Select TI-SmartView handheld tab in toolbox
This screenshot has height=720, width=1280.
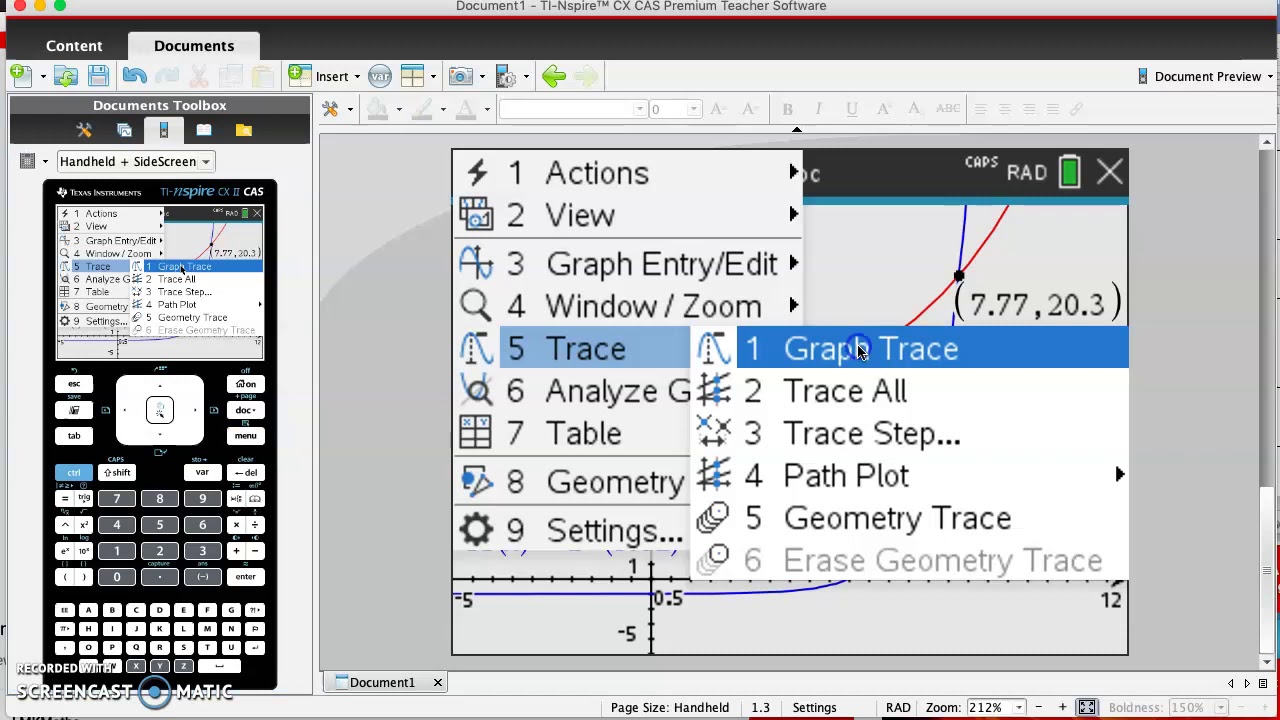[x=164, y=130]
